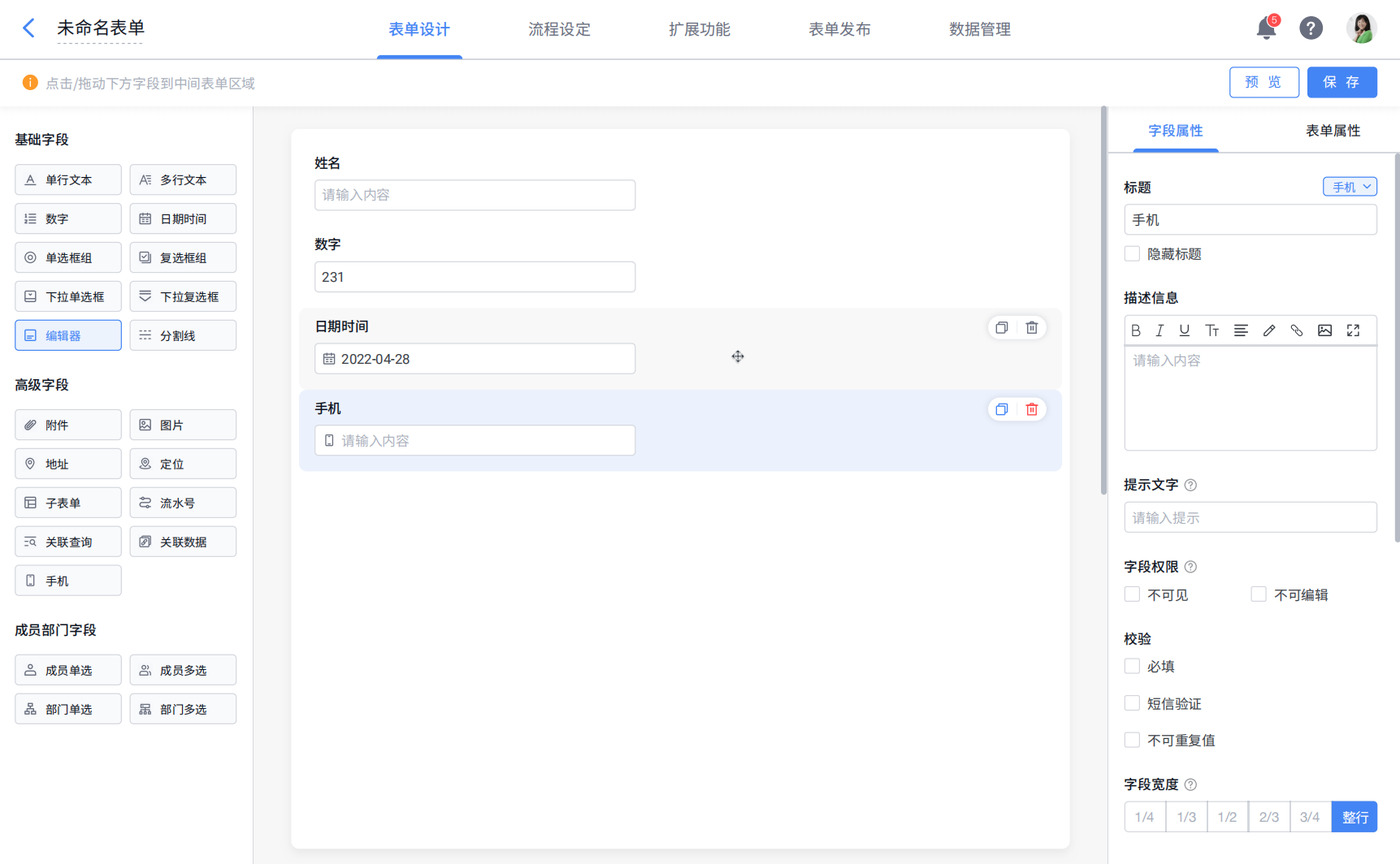Add a 图片 image field

point(183,425)
